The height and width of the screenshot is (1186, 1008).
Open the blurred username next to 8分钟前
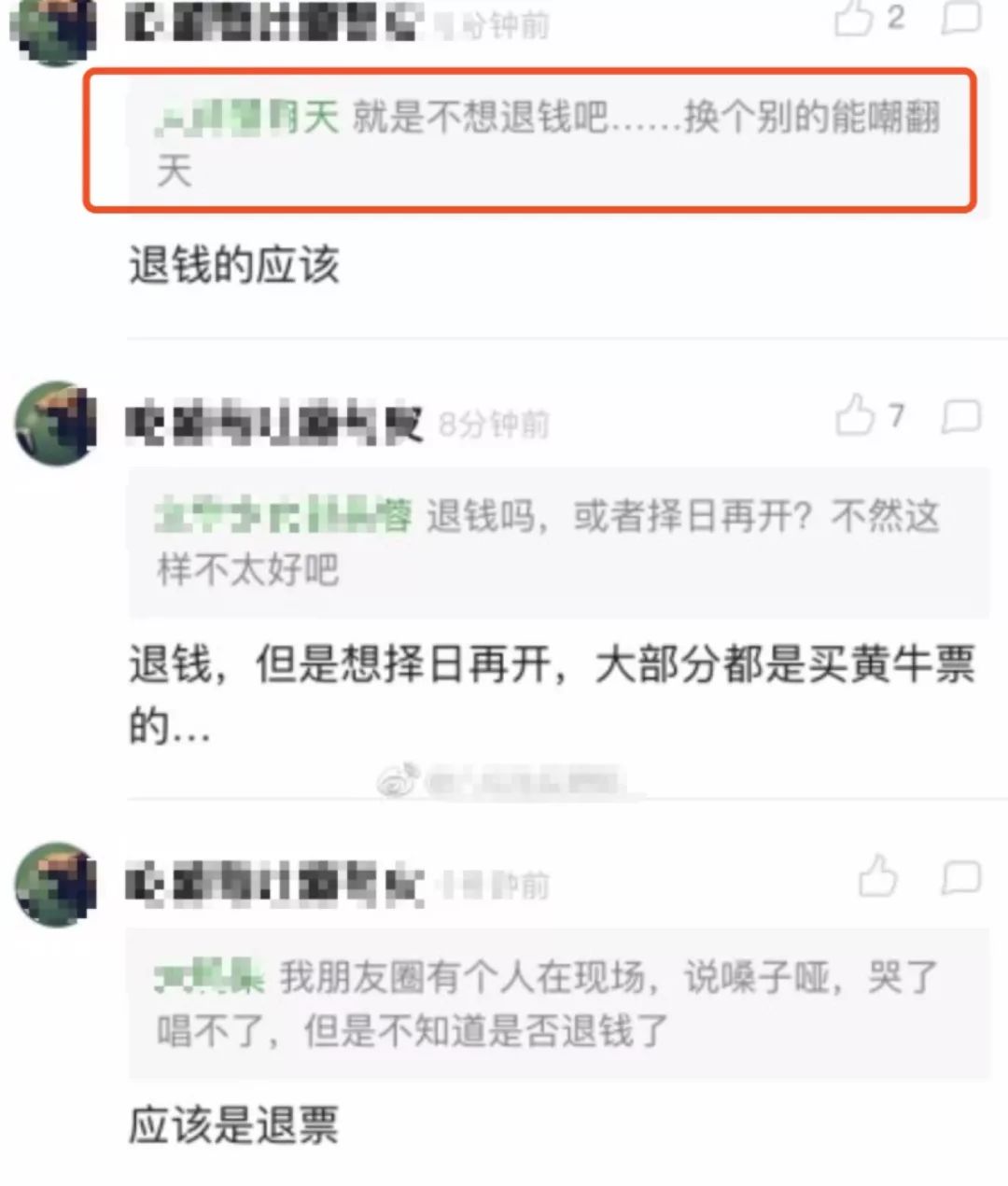coord(274,425)
